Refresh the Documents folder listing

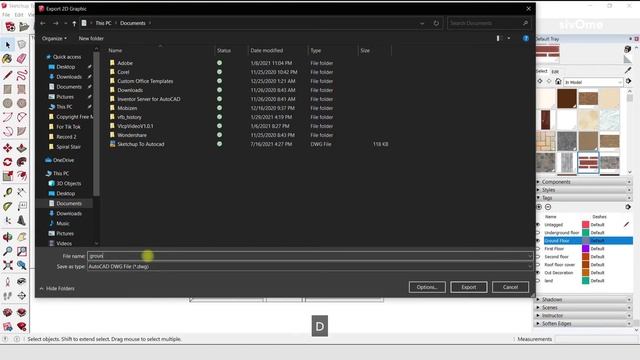coord(436,23)
